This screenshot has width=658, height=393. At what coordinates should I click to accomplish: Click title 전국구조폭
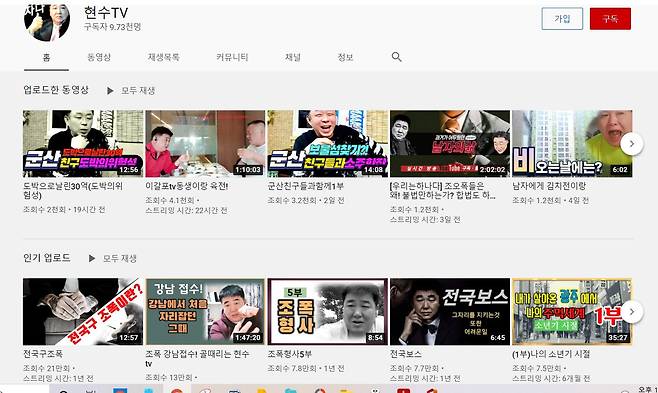(43, 354)
